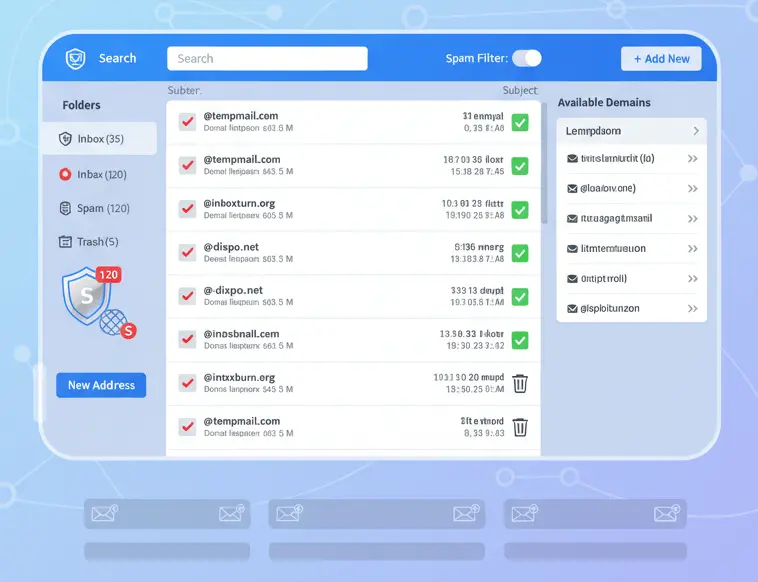Image resolution: width=758 pixels, height=582 pixels.
Task: Click the New Address button
Action: tap(101, 385)
